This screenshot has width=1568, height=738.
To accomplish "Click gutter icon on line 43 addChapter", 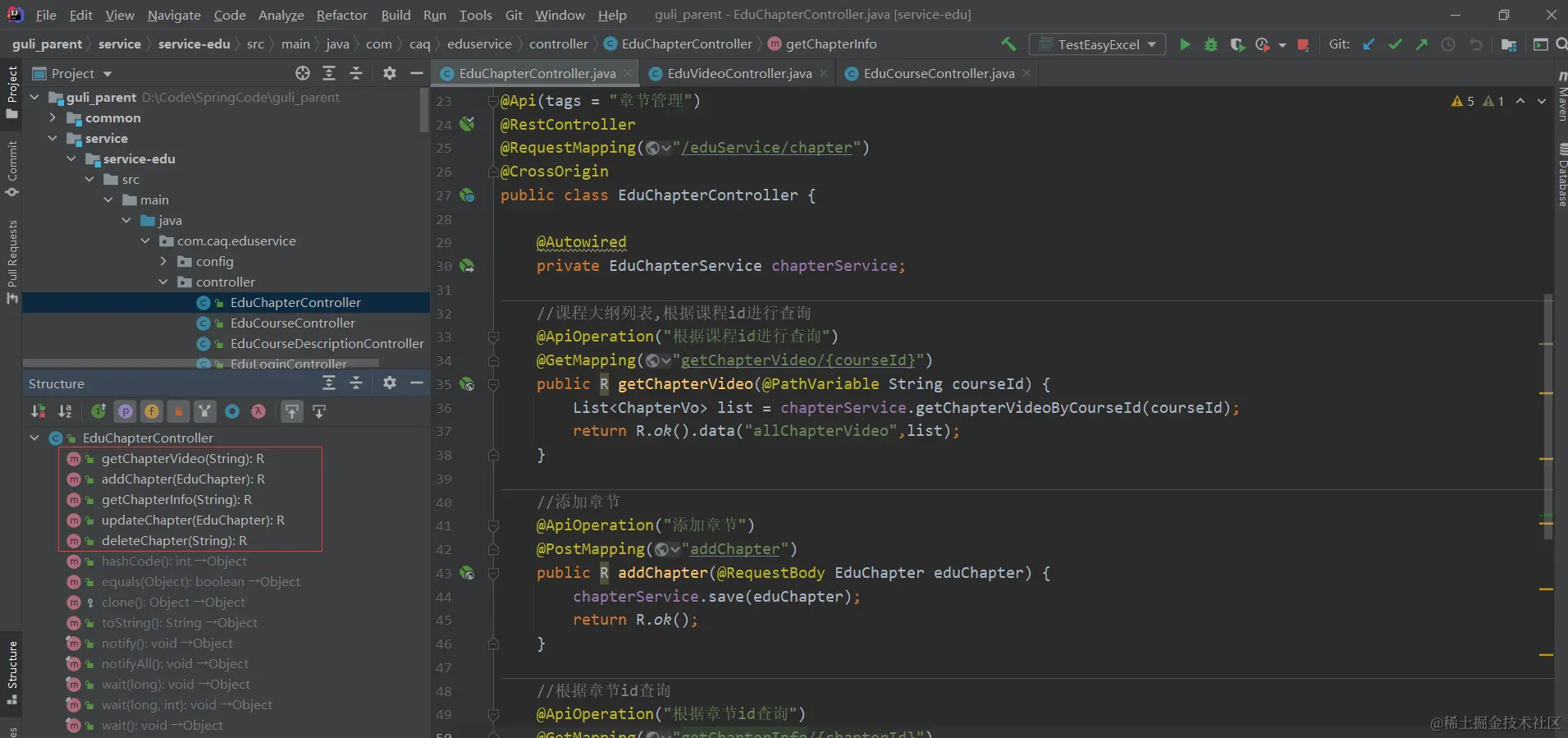I will (467, 573).
